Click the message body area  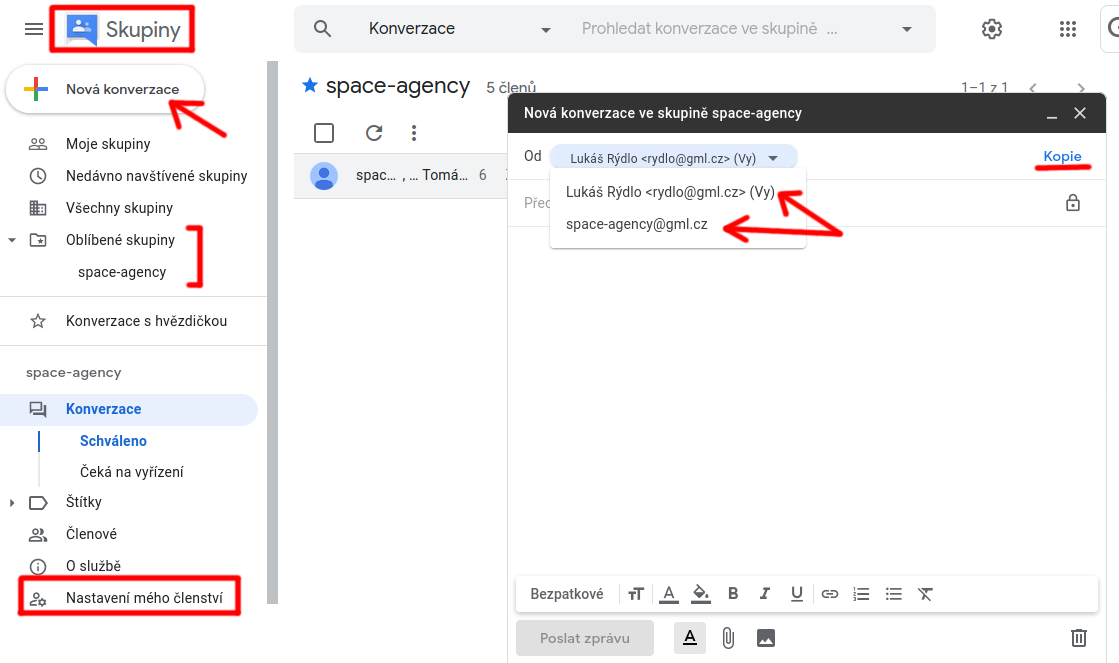pos(806,400)
